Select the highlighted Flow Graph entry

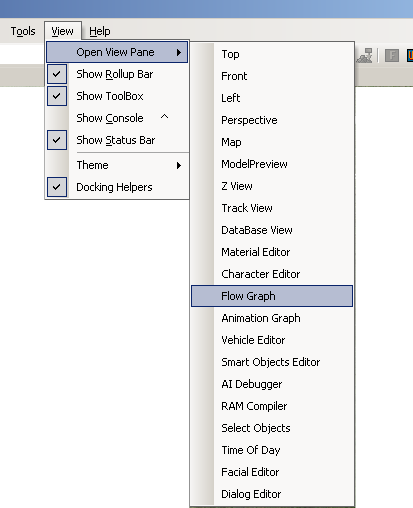(272, 296)
